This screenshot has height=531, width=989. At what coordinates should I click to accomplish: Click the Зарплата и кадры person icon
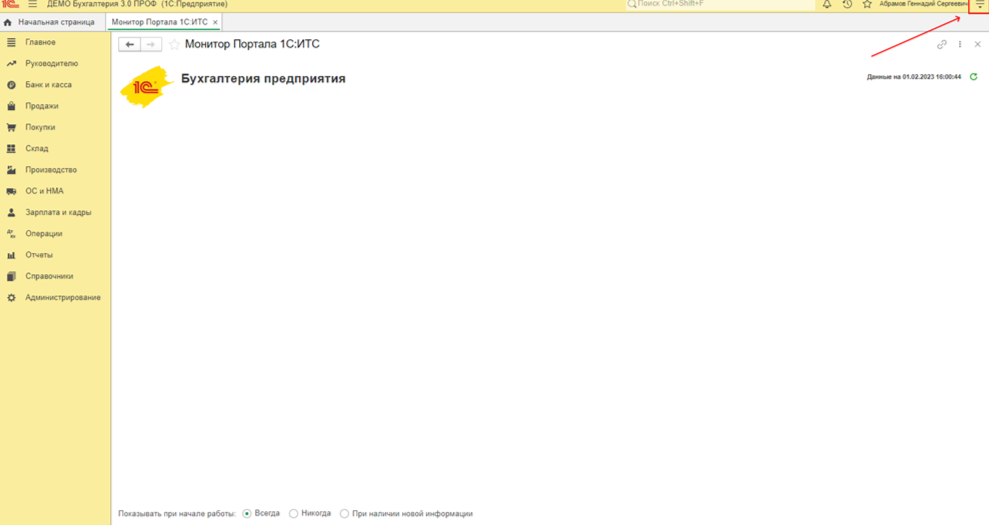point(11,213)
